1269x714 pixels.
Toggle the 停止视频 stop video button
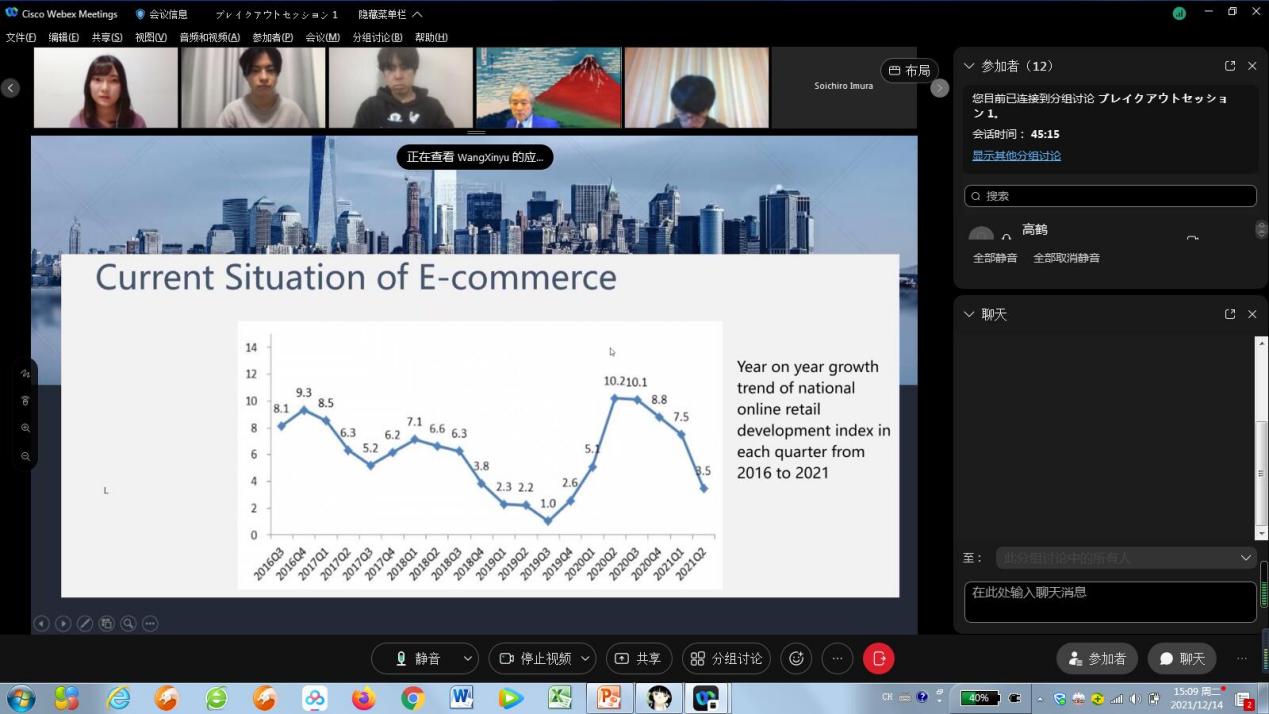[534, 658]
